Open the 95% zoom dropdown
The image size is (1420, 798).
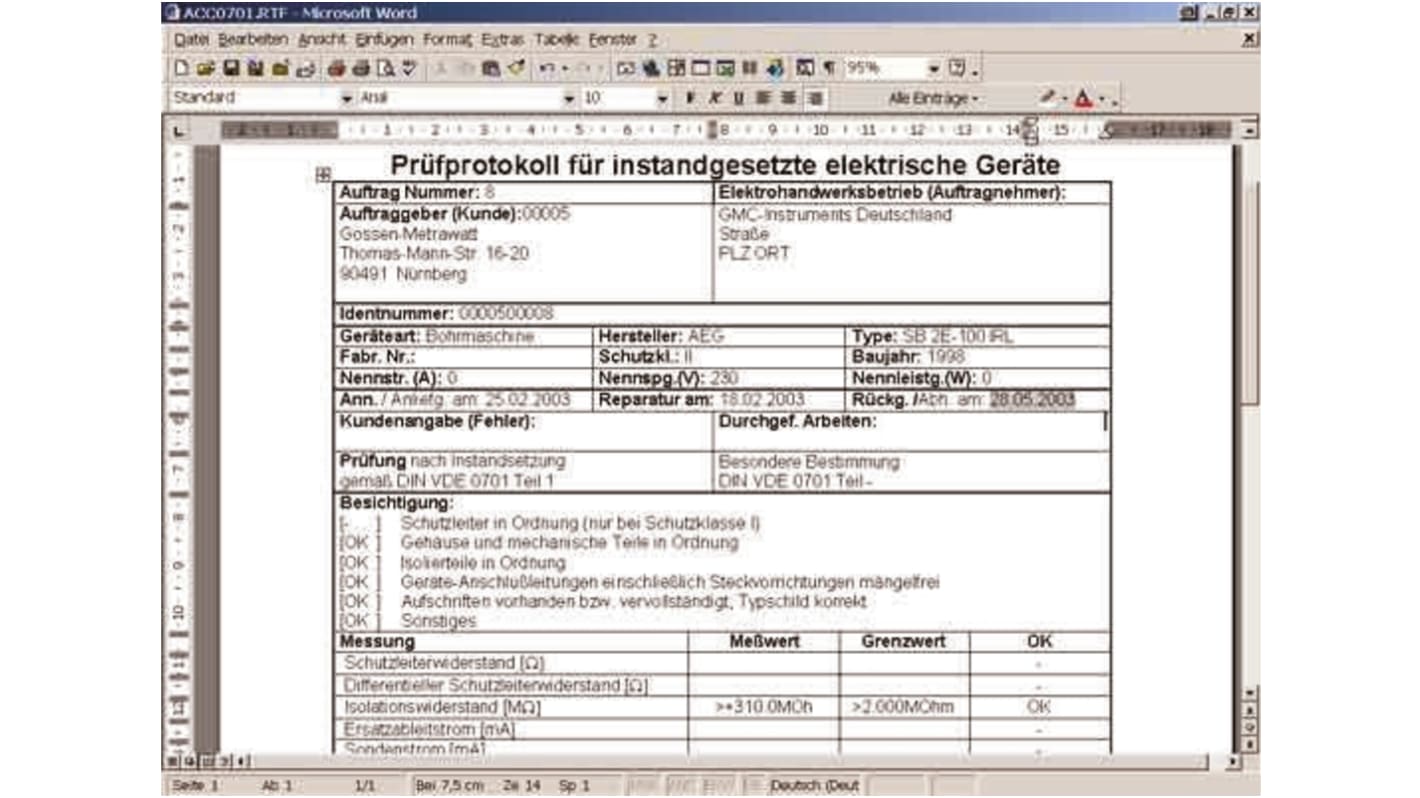935,68
